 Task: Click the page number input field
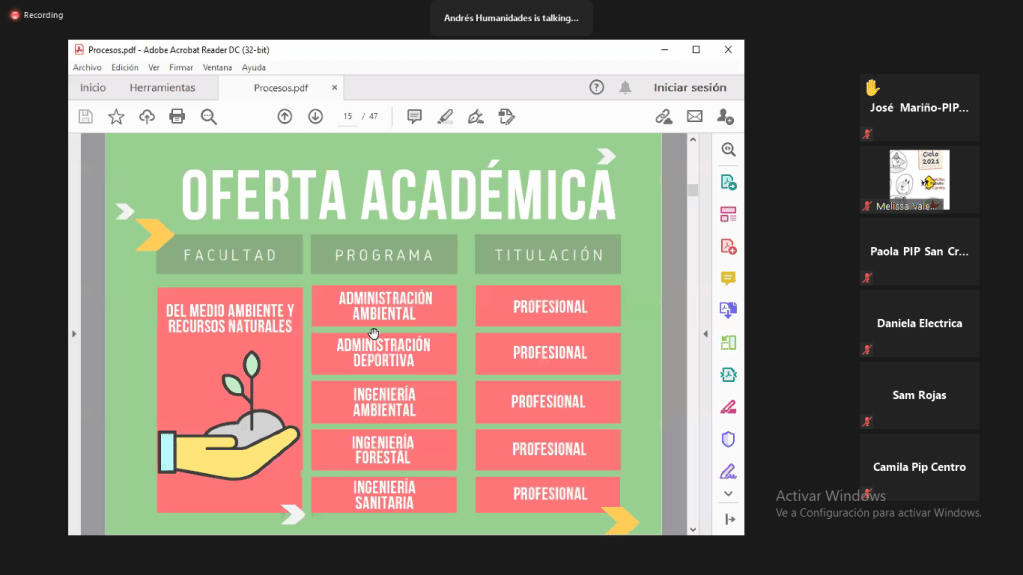[x=348, y=117]
